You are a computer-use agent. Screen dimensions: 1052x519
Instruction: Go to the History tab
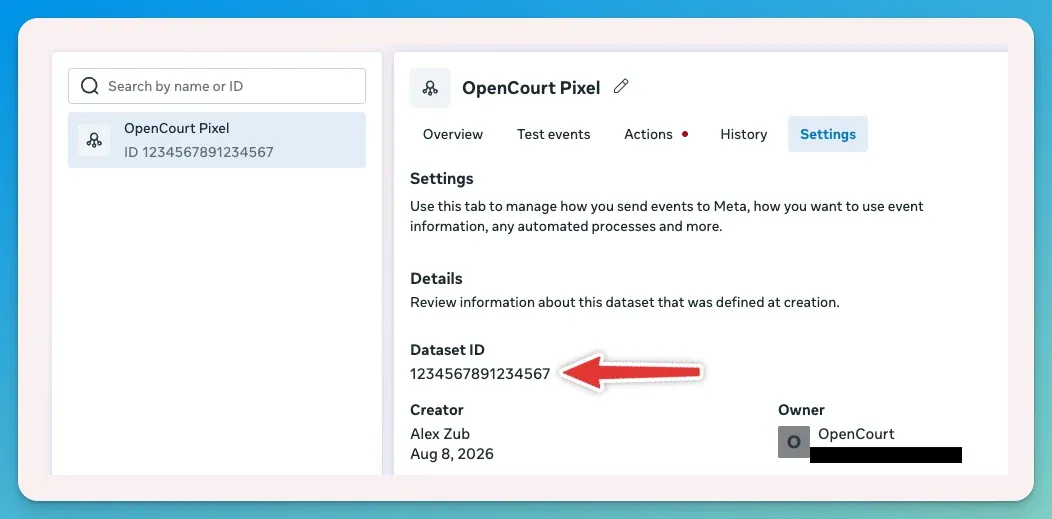pos(743,134)
